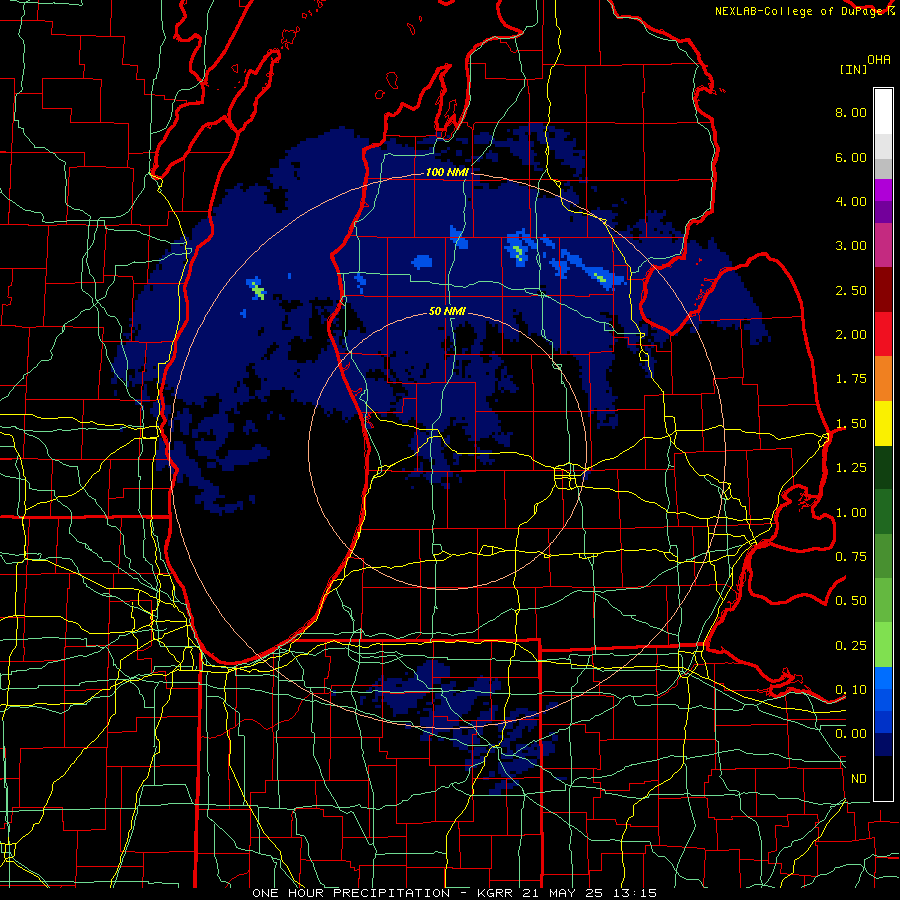Viewport: 900px width, 900px height.
Task: Click the 6.00 legend value
Action: click(851, 157)
